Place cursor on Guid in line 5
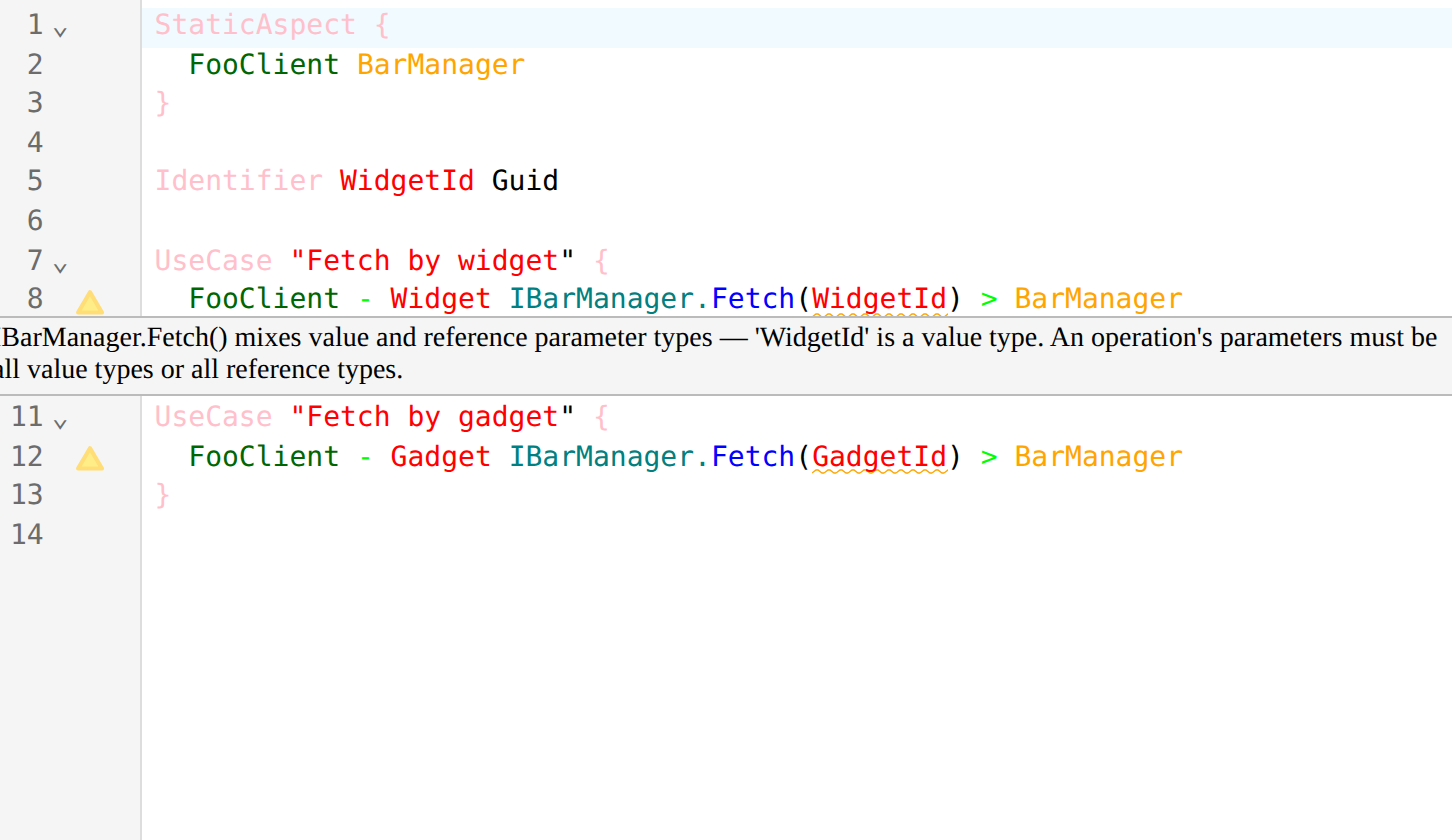This screenshot has width=1452, height=840. point(525,181)
